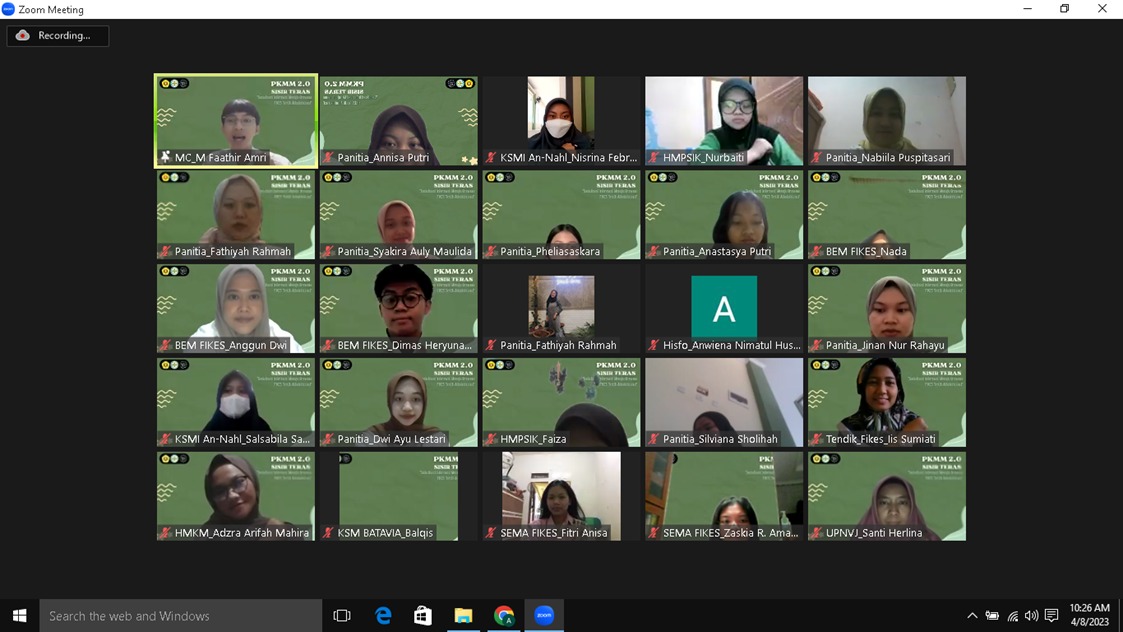Click the Zoom logo in the title bar

click(9, 9)
